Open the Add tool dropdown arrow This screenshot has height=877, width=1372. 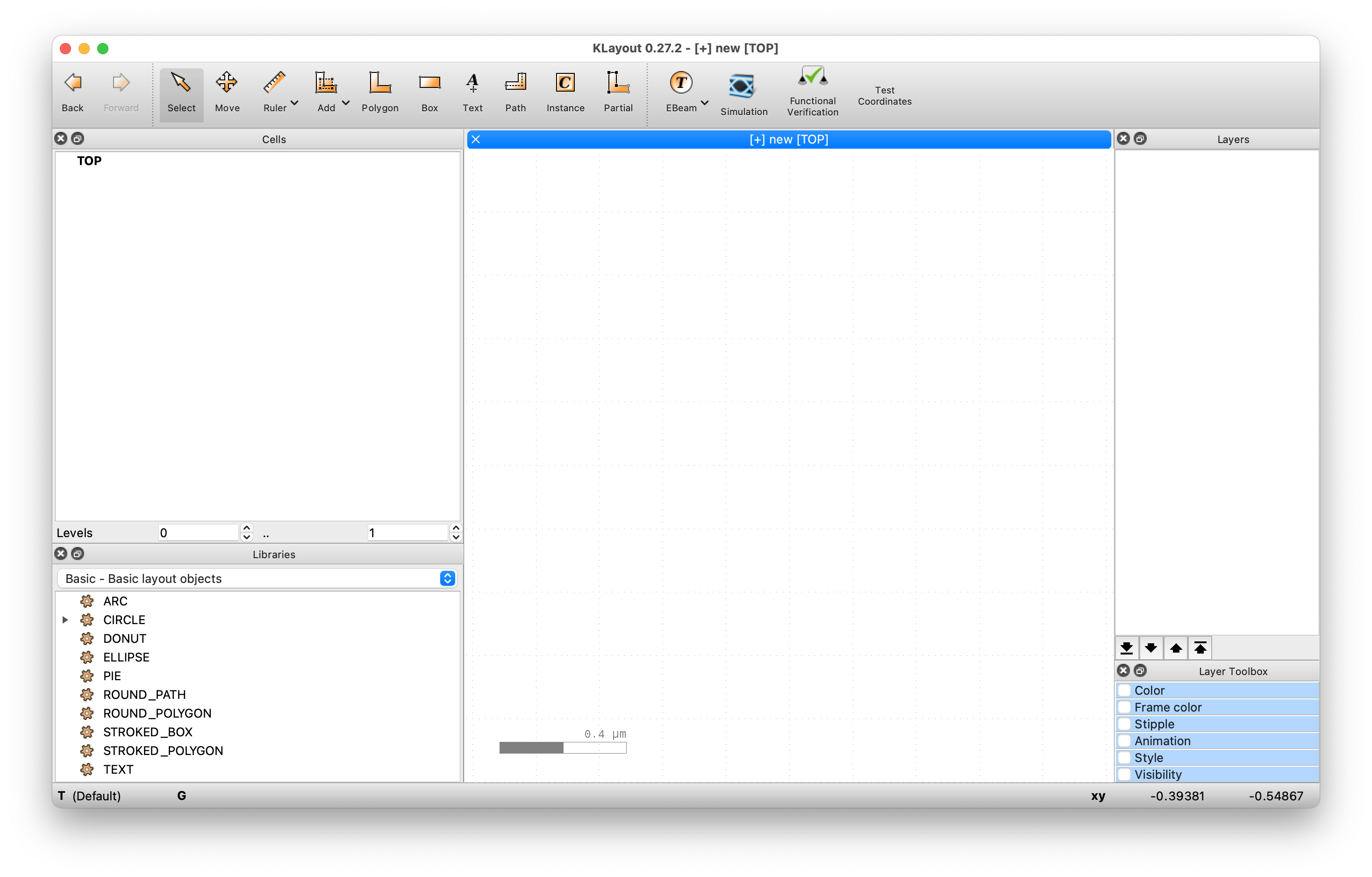(346, 103)
